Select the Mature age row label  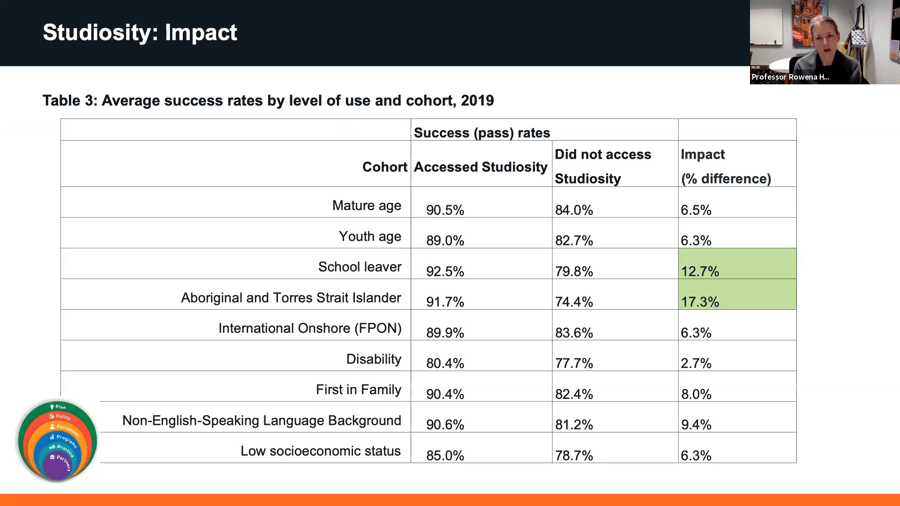[366, 206]
